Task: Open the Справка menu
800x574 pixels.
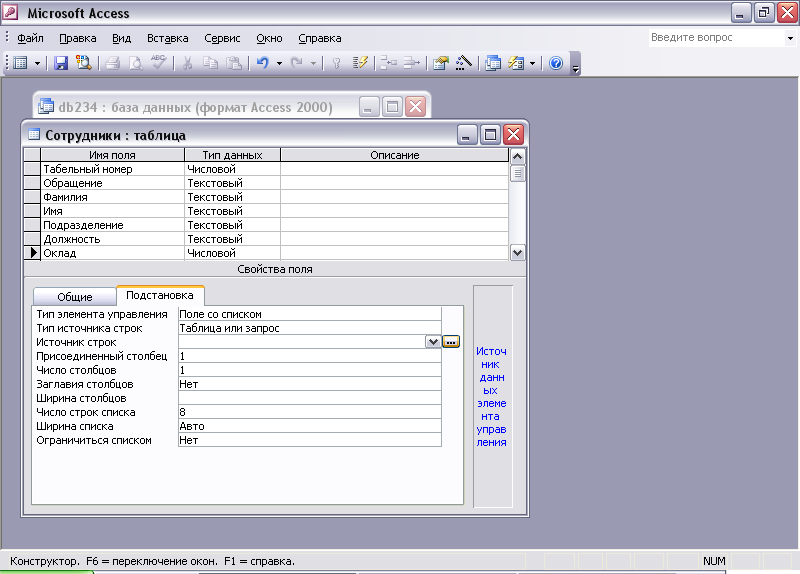Action: [x=319, y=38]
